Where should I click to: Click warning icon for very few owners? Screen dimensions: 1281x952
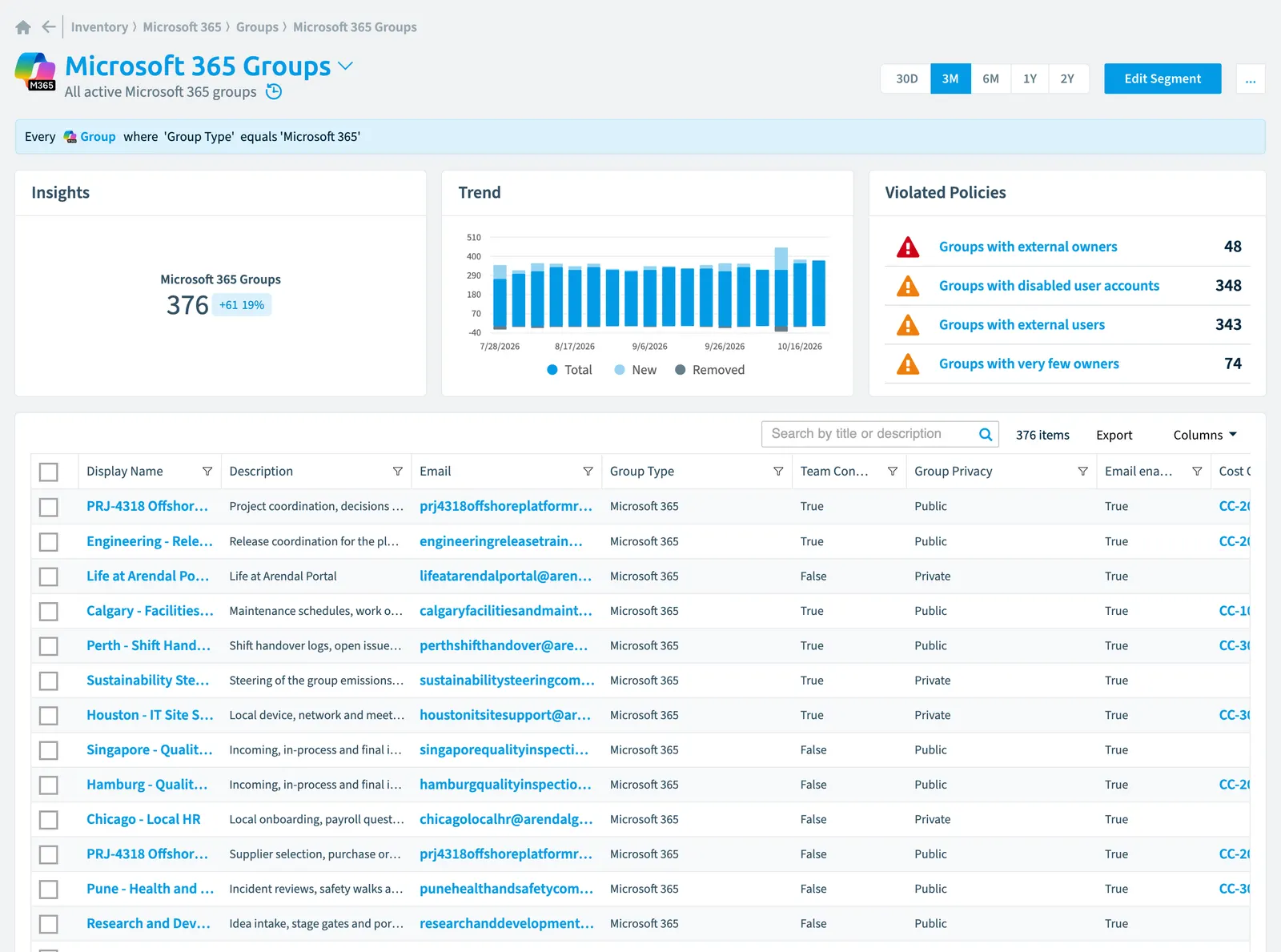[908, 364]
